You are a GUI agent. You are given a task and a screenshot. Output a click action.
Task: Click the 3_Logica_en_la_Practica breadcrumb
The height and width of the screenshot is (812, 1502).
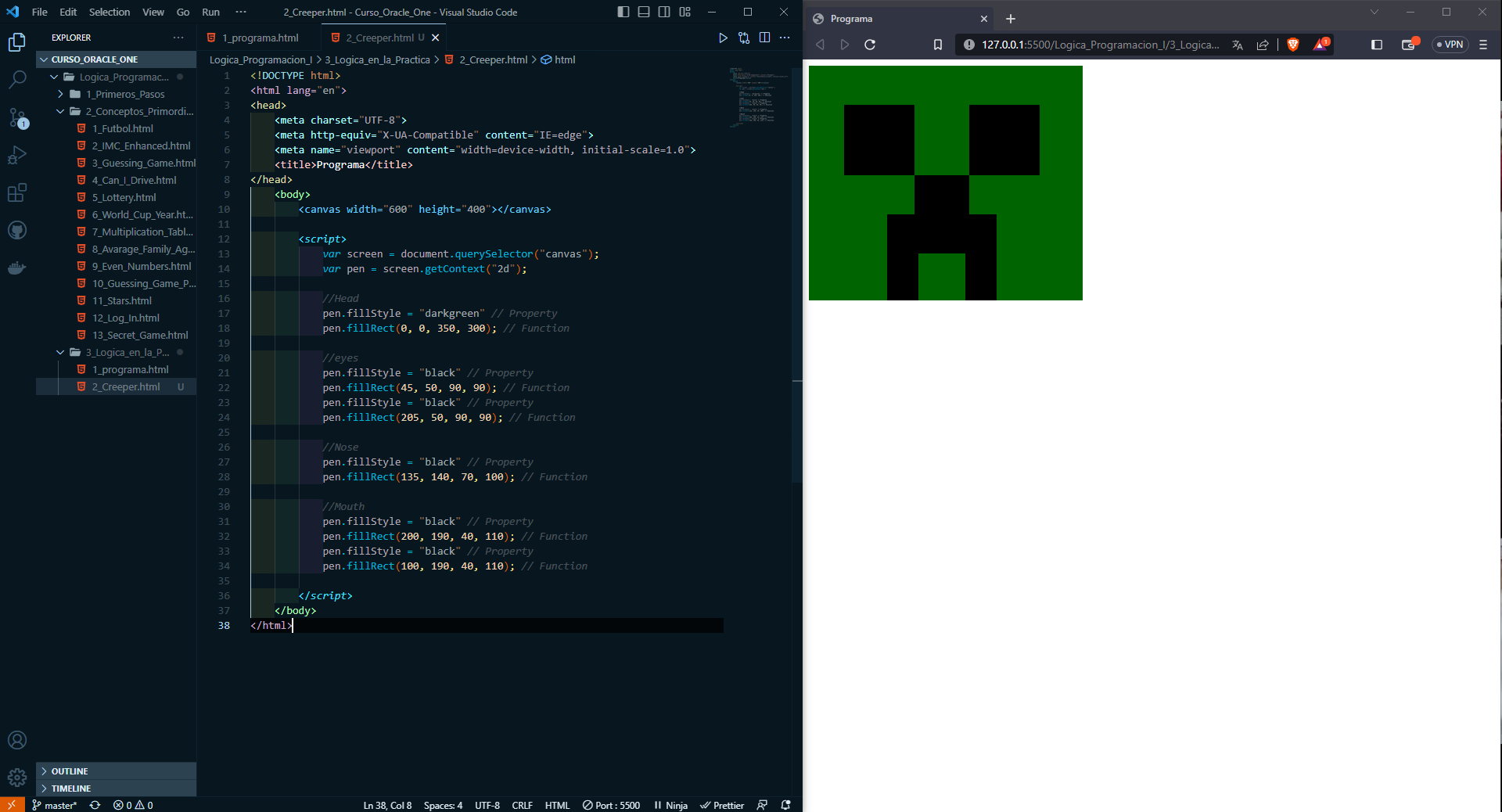coord(377,59)
